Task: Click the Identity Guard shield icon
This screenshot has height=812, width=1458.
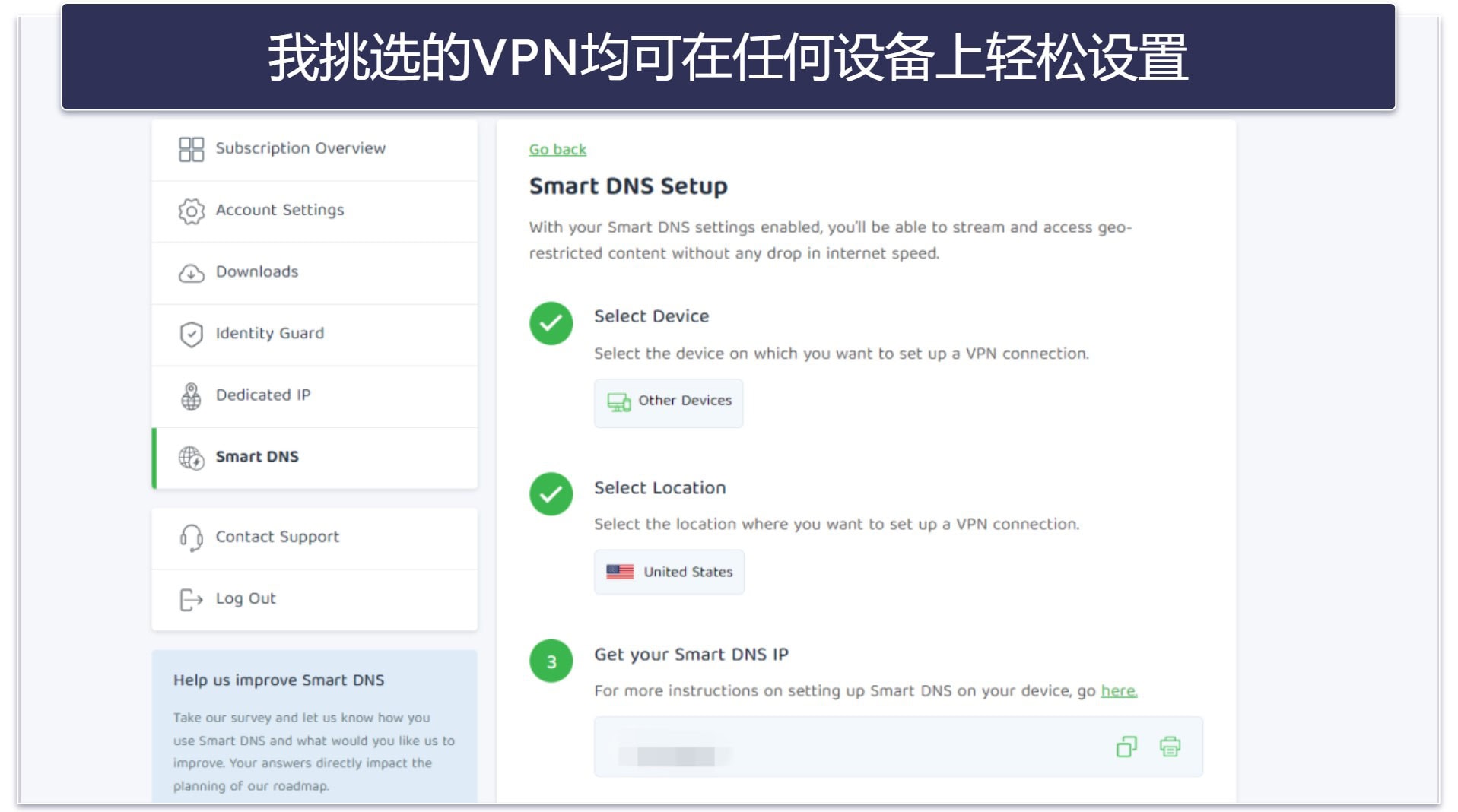Action: 191,335
